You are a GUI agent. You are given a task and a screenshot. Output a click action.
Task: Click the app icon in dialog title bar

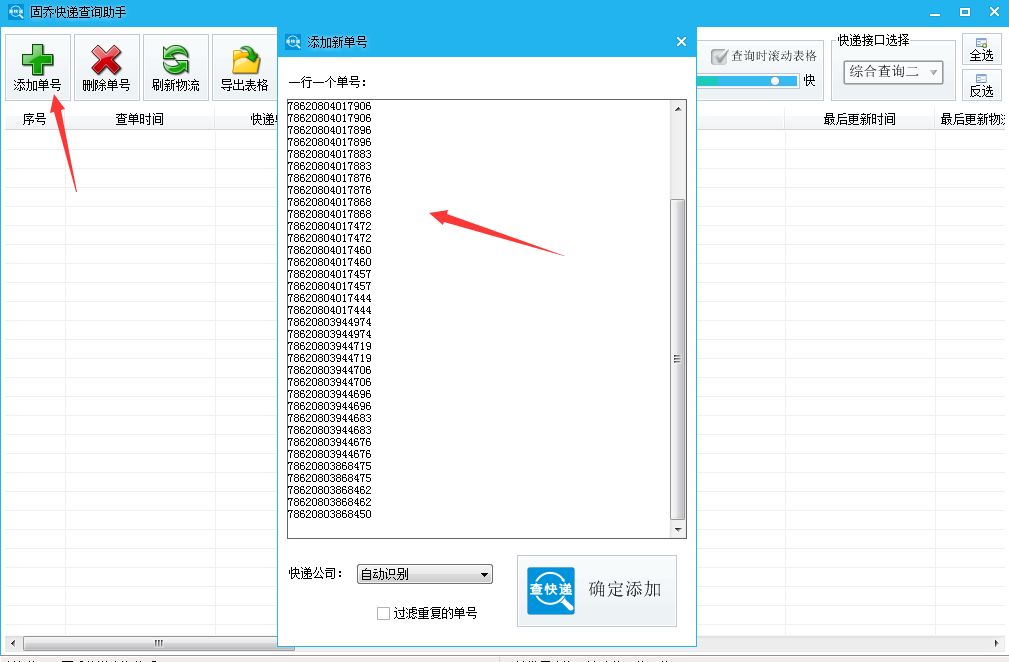[293, 41]
